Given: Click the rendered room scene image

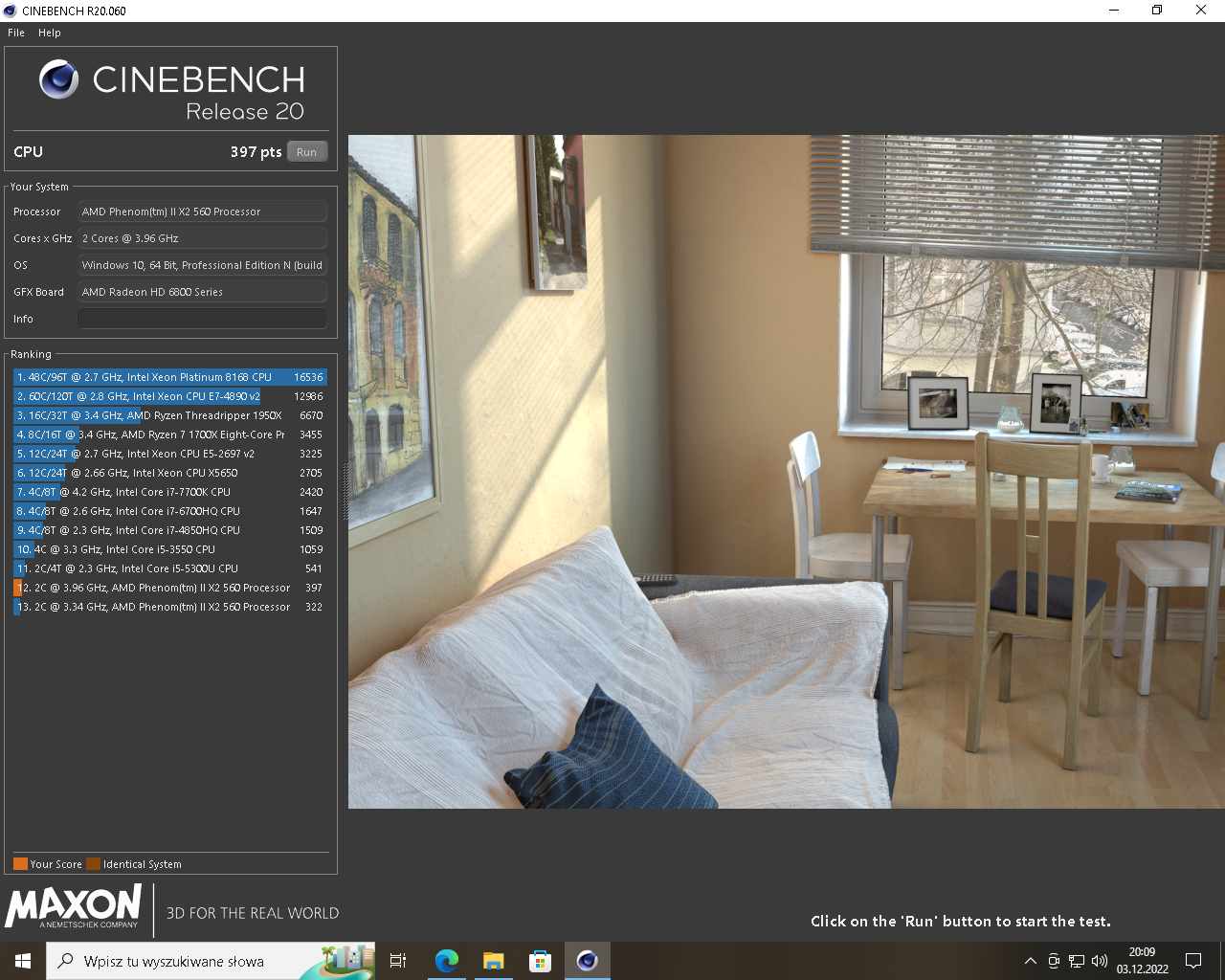Looking at the screenshot, I should click(x=787, y=472).
